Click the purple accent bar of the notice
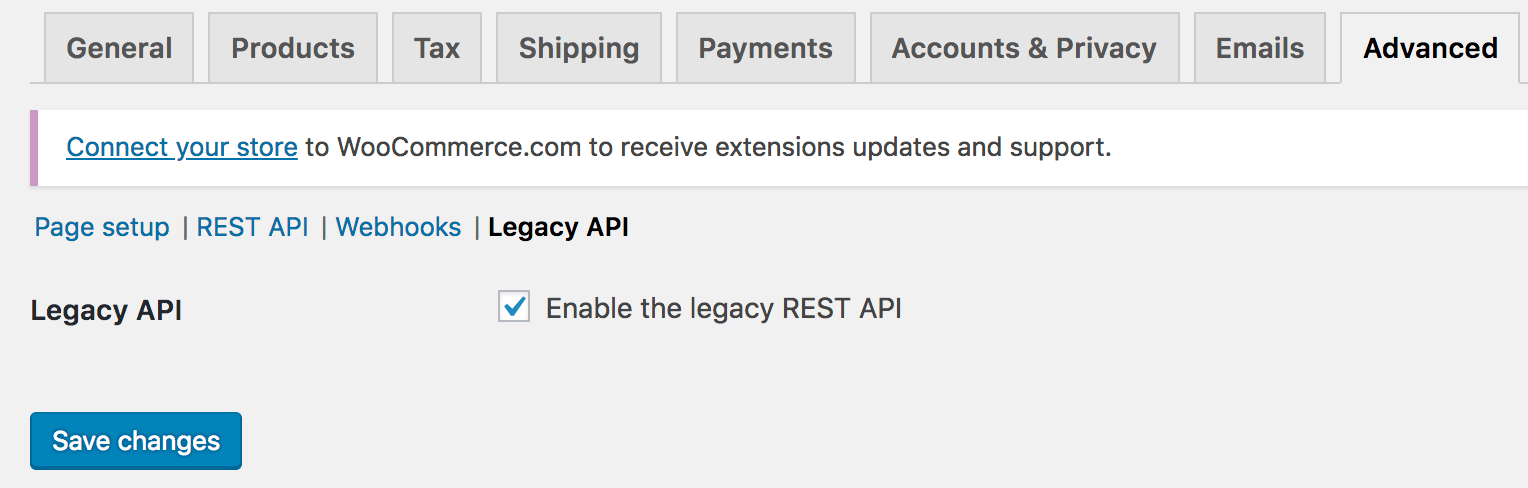The width and height of the screenshot is (1528, 488). pyautogui.click(x=34, y=148)
